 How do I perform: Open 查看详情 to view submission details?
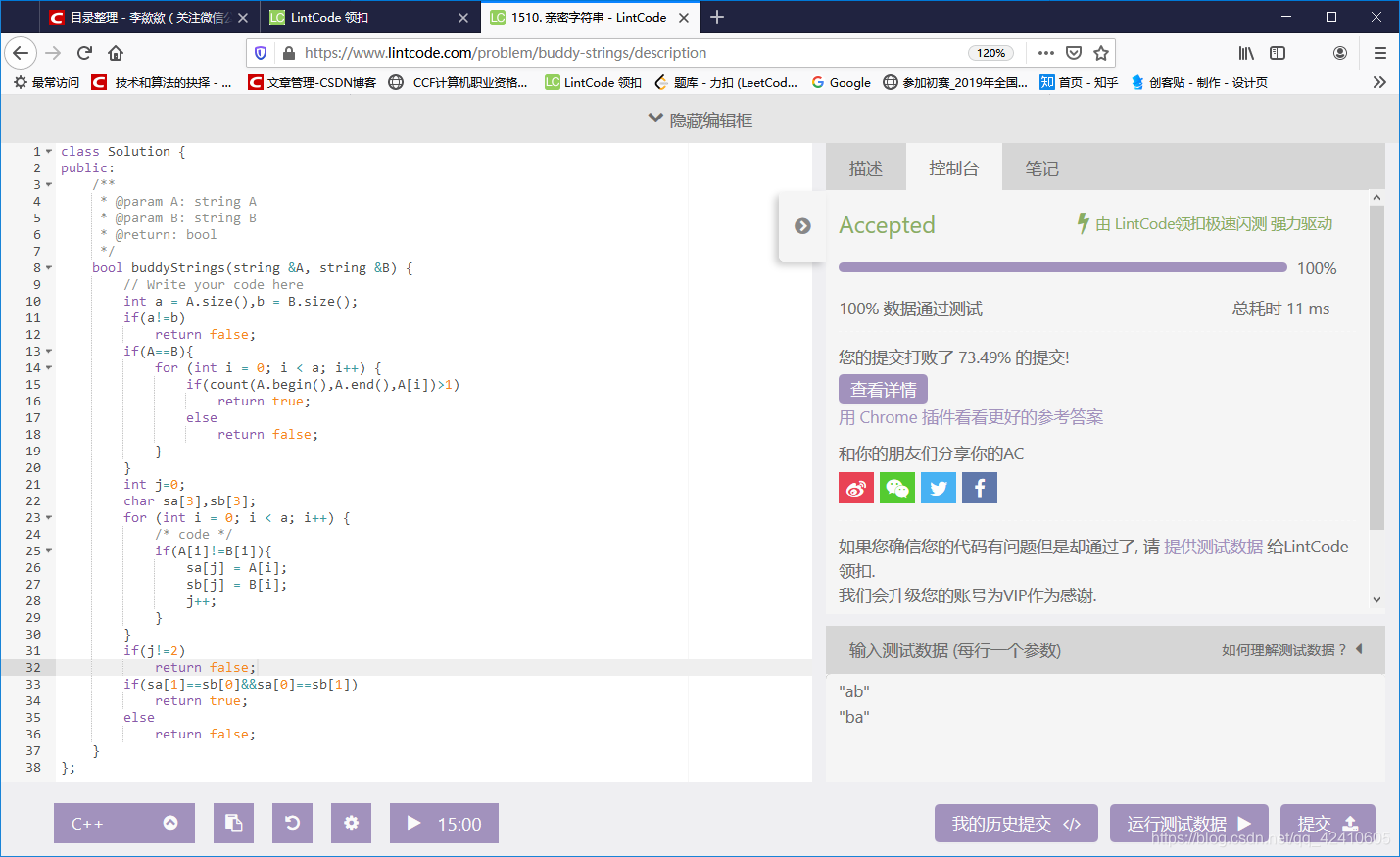[883, 389]
